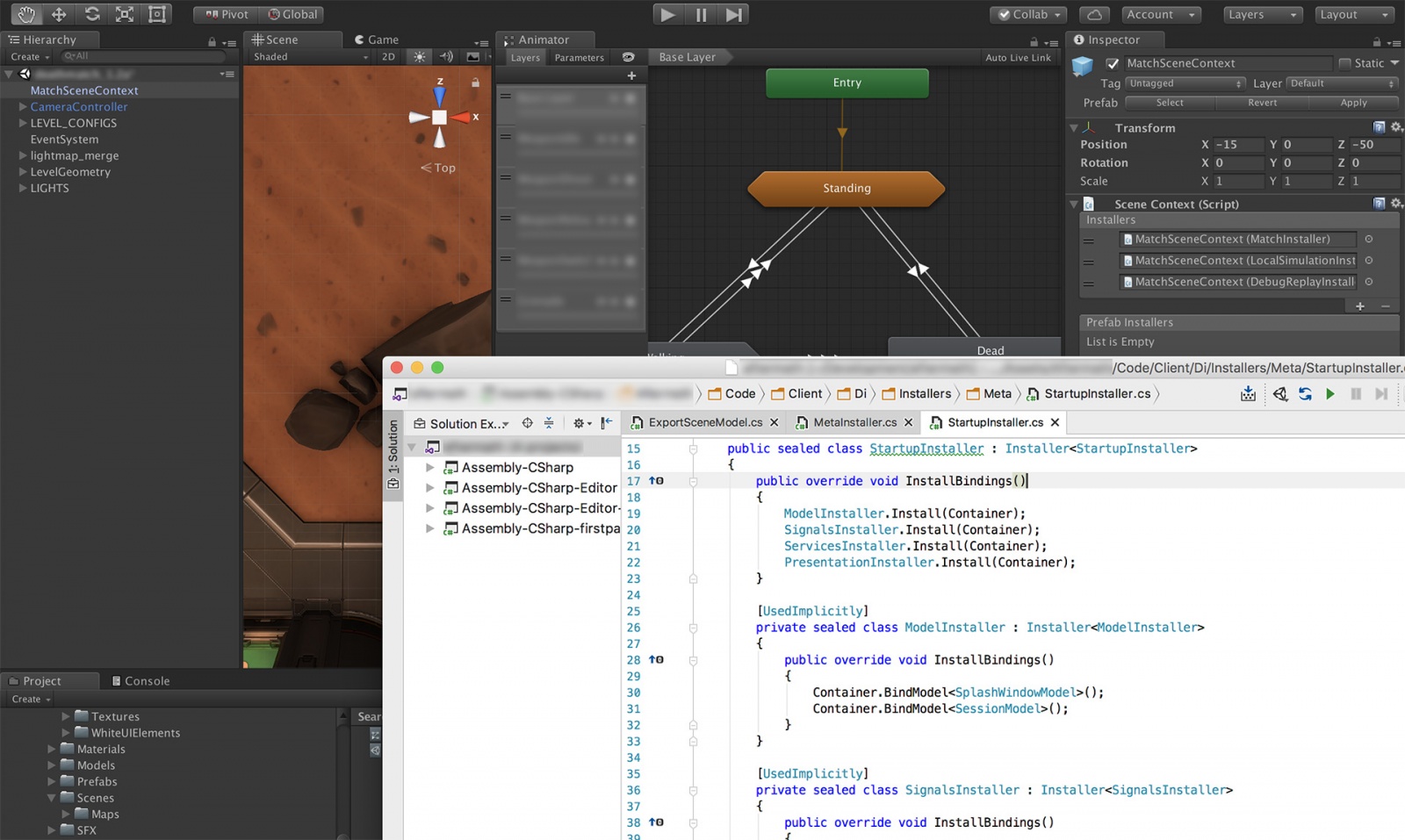Image resolution: width=1405 pixels, height=840 pixels.
Task: Click the Standing animator state node
Action: [847, 189]
